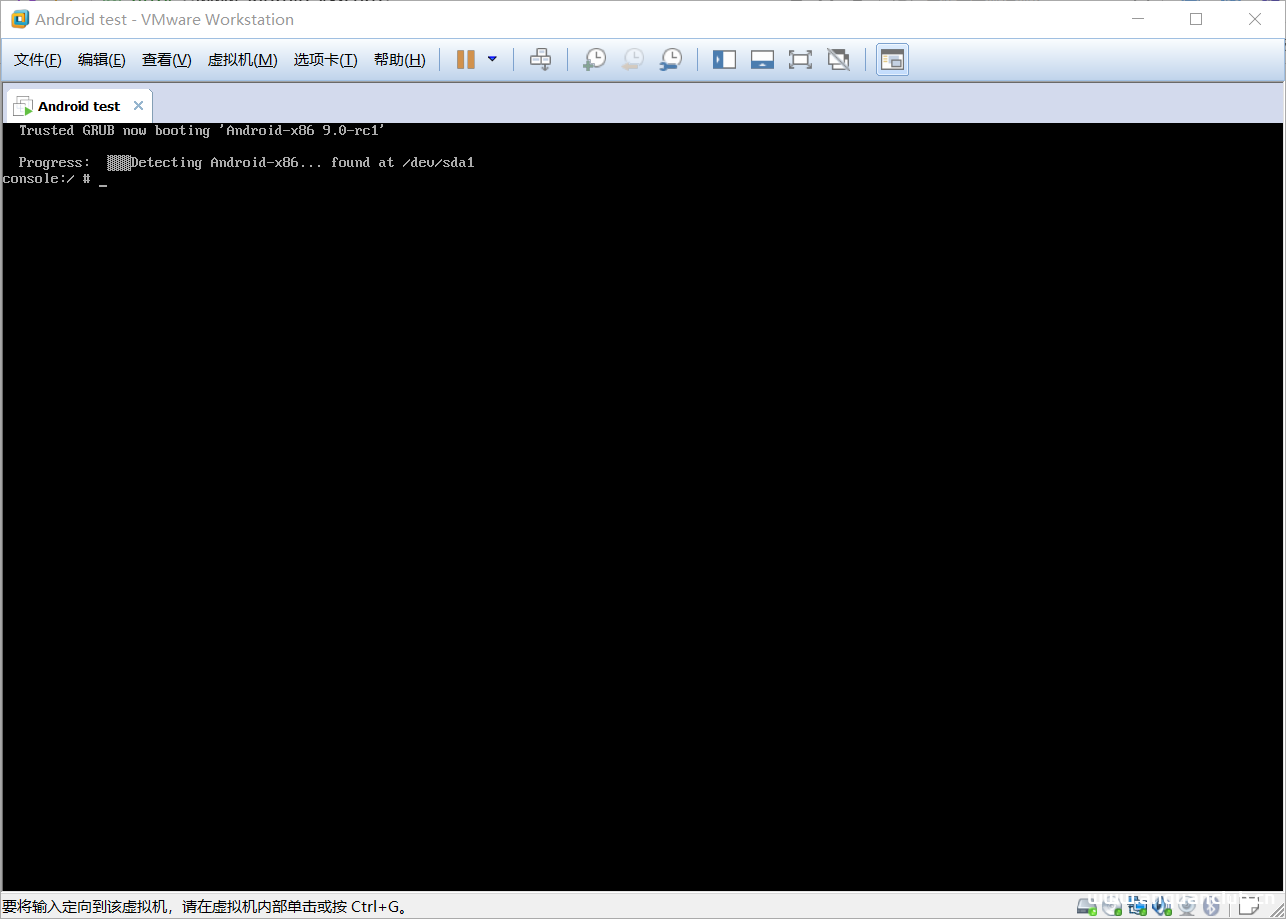Viewport: 1286px width, 919px height.
Task: Send Ctrl+Alt+Del to the virtual machine
Action: (541, 59)
